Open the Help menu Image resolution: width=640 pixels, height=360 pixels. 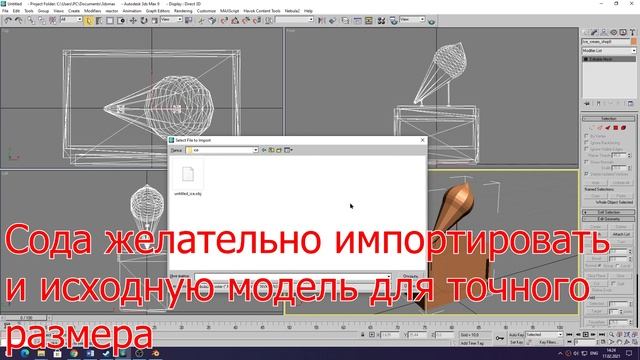point(308,11)
